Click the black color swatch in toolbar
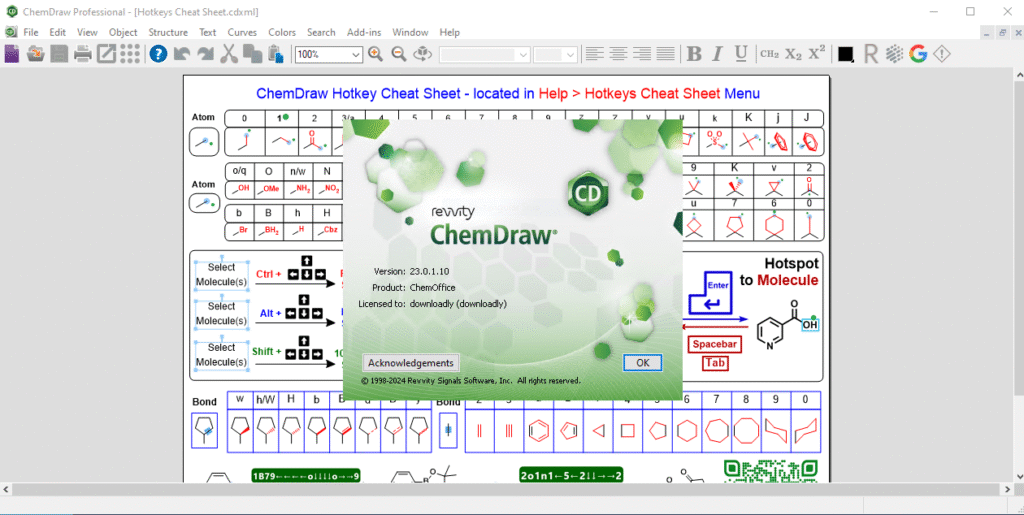 pyautogui.click(x=845, y=54)
